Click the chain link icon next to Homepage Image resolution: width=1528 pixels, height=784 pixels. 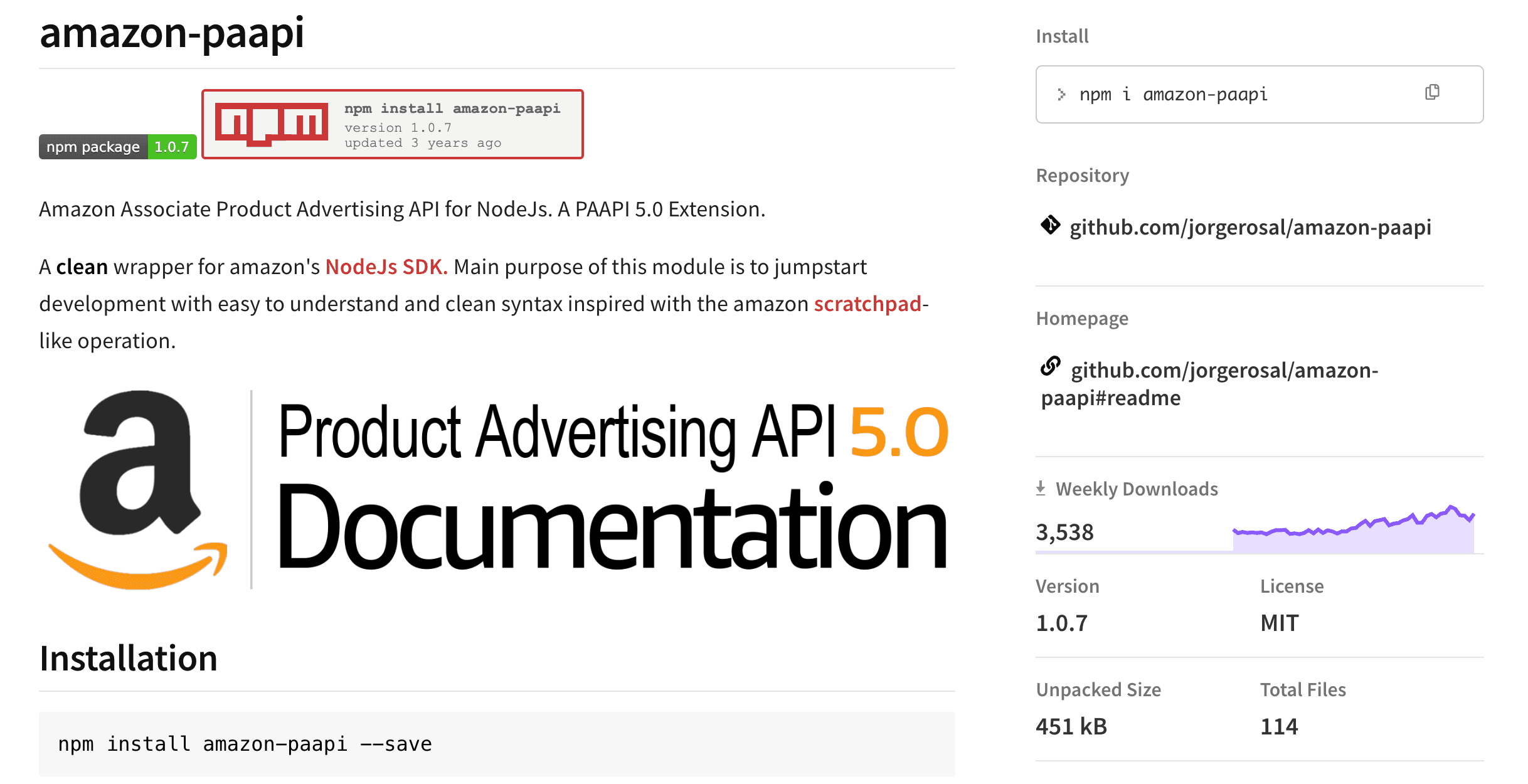point(1049,369)
